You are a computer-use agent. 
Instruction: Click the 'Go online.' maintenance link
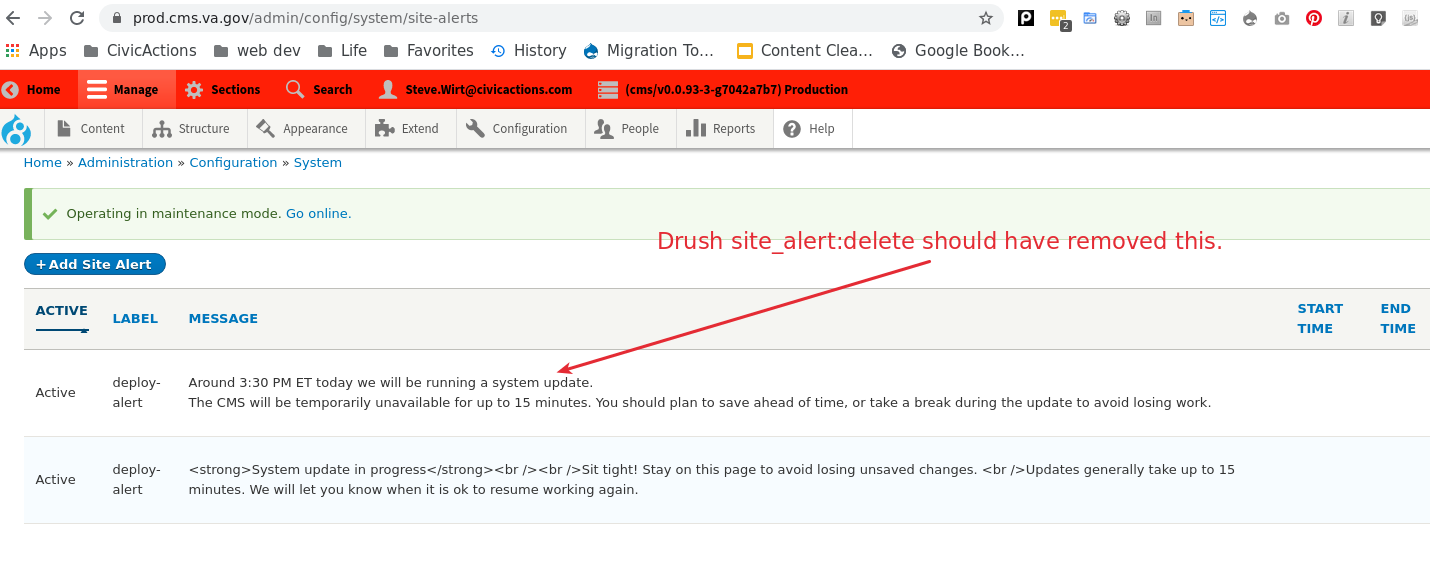coord(318,214)
